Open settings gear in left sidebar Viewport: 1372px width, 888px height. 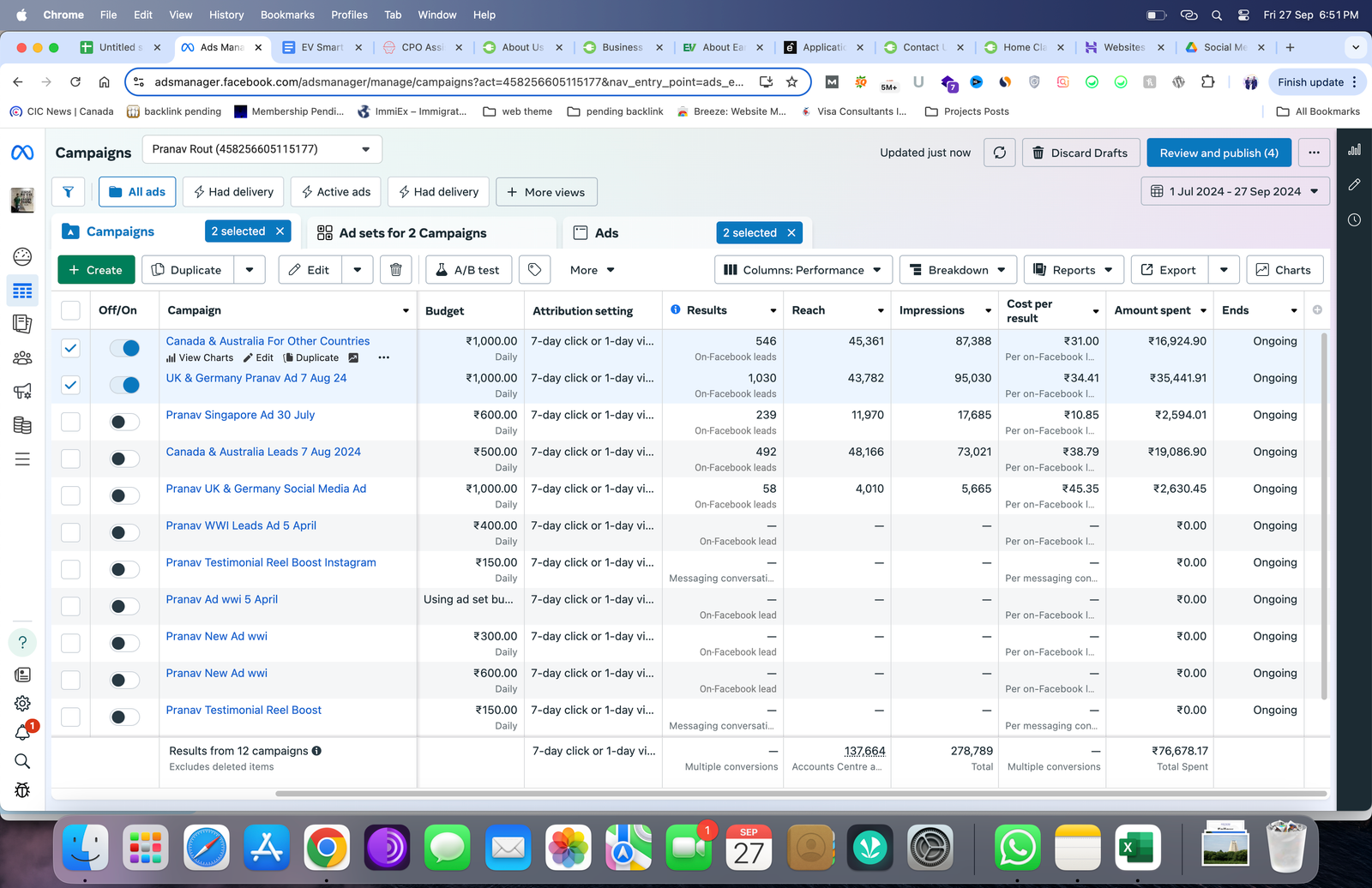(x=23, y=704)
